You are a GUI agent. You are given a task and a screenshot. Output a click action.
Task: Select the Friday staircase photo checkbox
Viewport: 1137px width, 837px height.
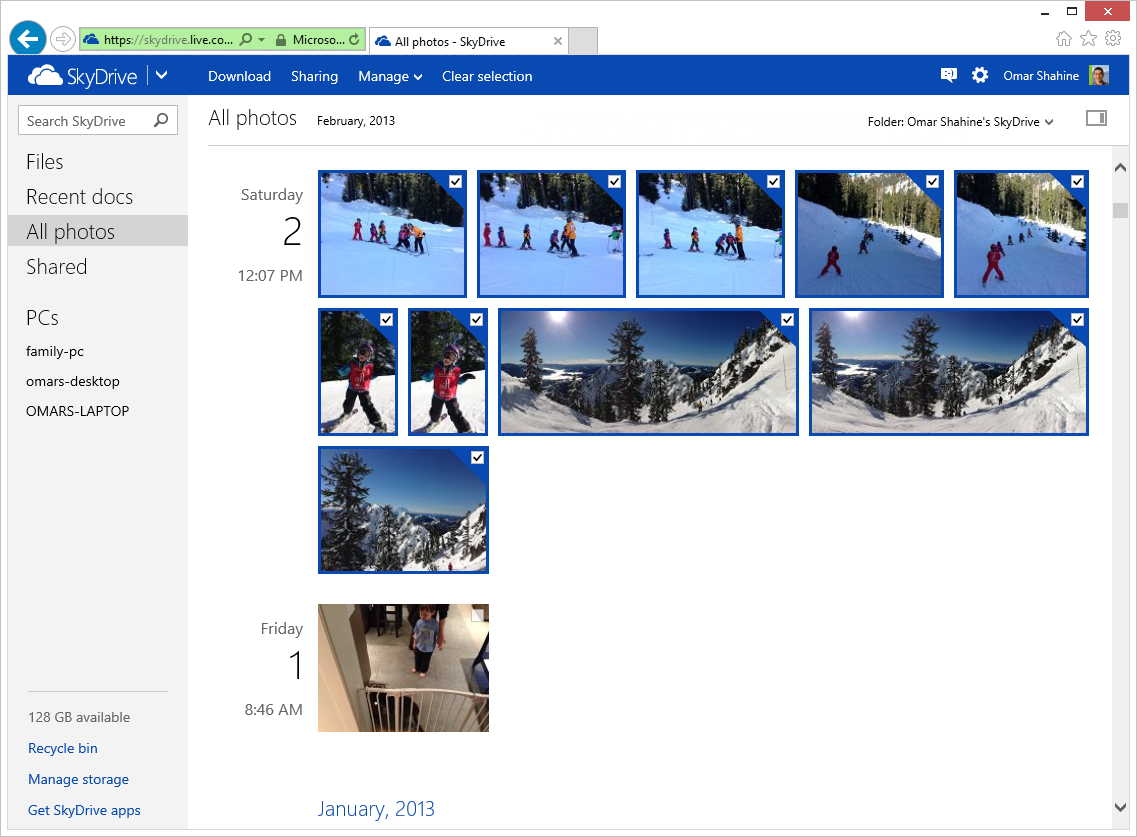coord(477,614)
